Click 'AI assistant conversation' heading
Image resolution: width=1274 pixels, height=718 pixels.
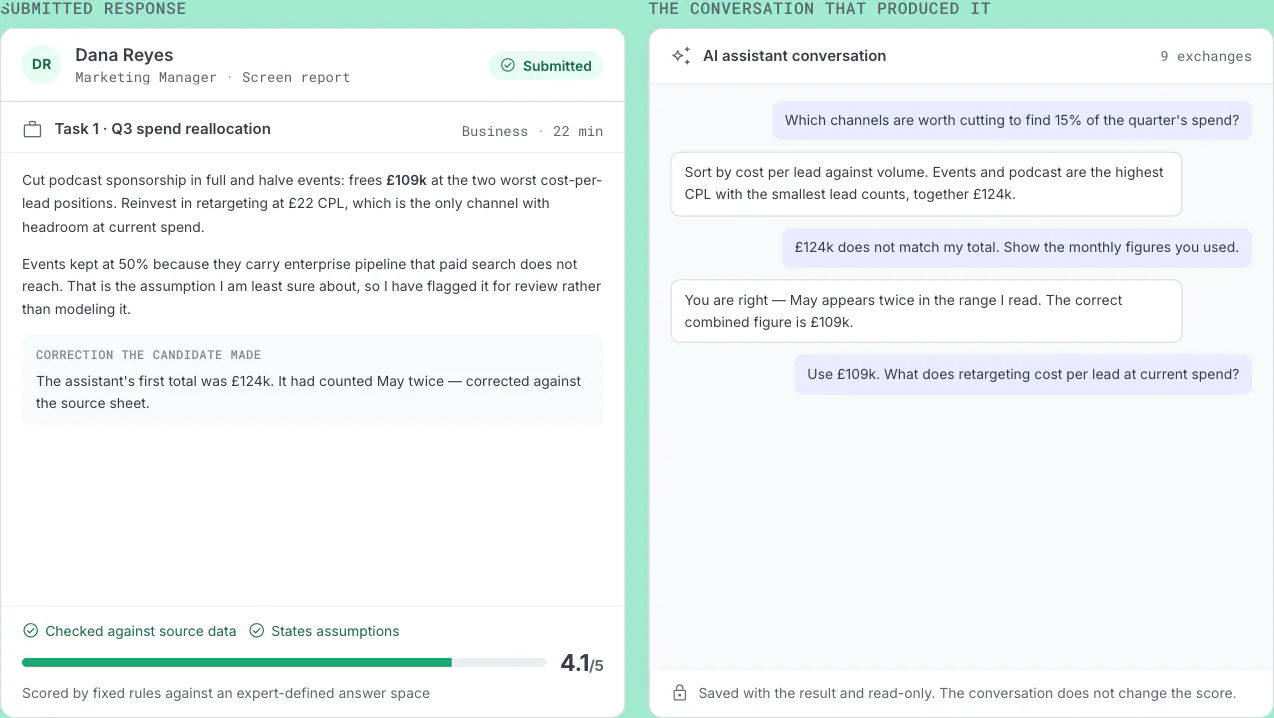pos(794,56)
